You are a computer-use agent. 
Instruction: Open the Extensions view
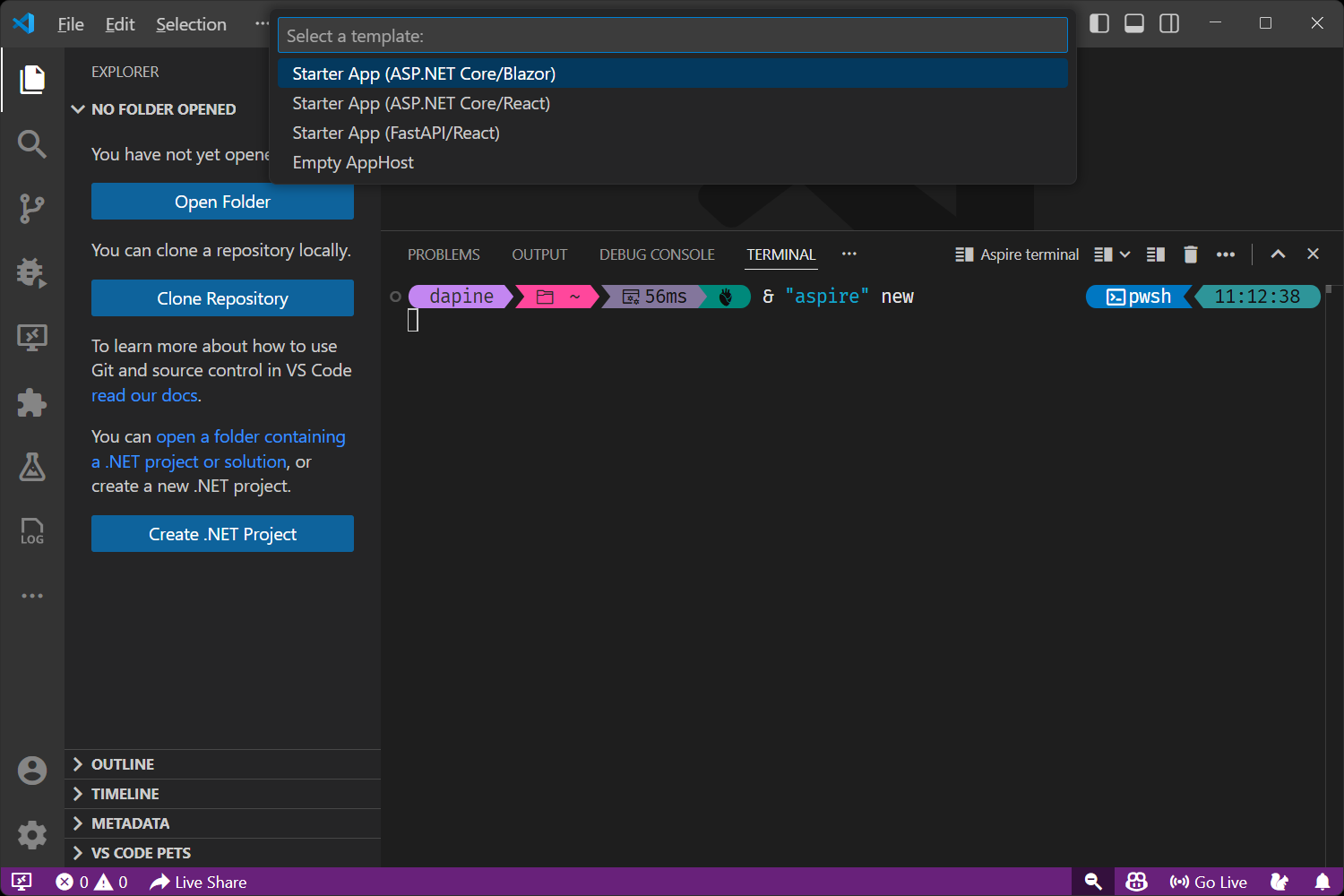[x=32, y=402]
